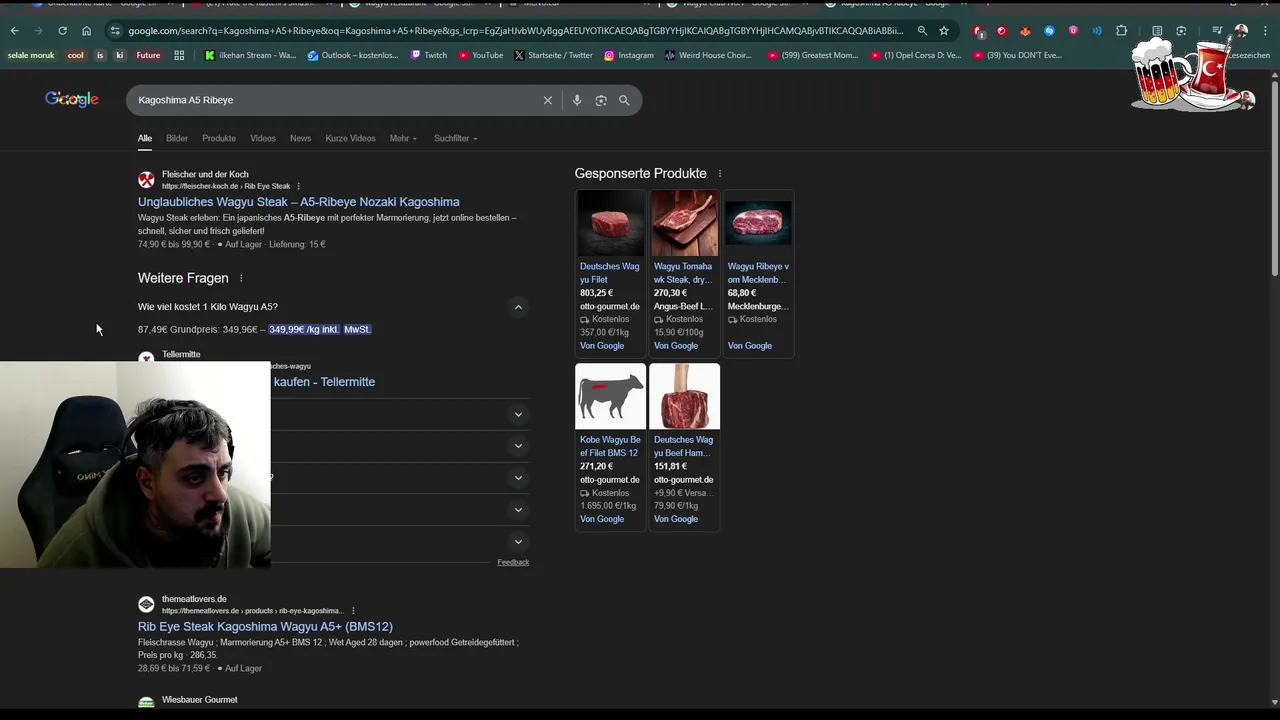Open the Outlook bookmark

pos(353,55)
